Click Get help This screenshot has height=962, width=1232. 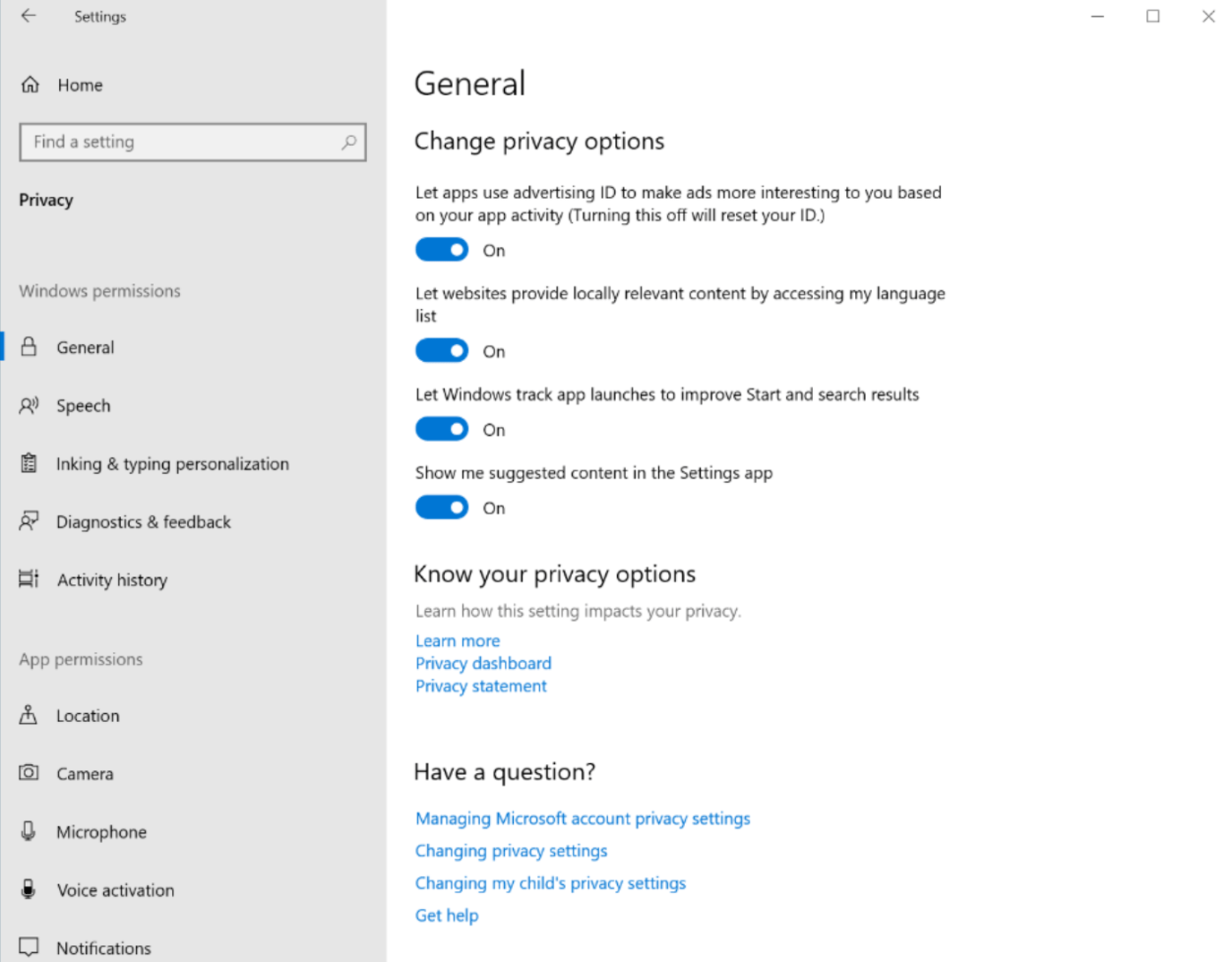[446, 915]
